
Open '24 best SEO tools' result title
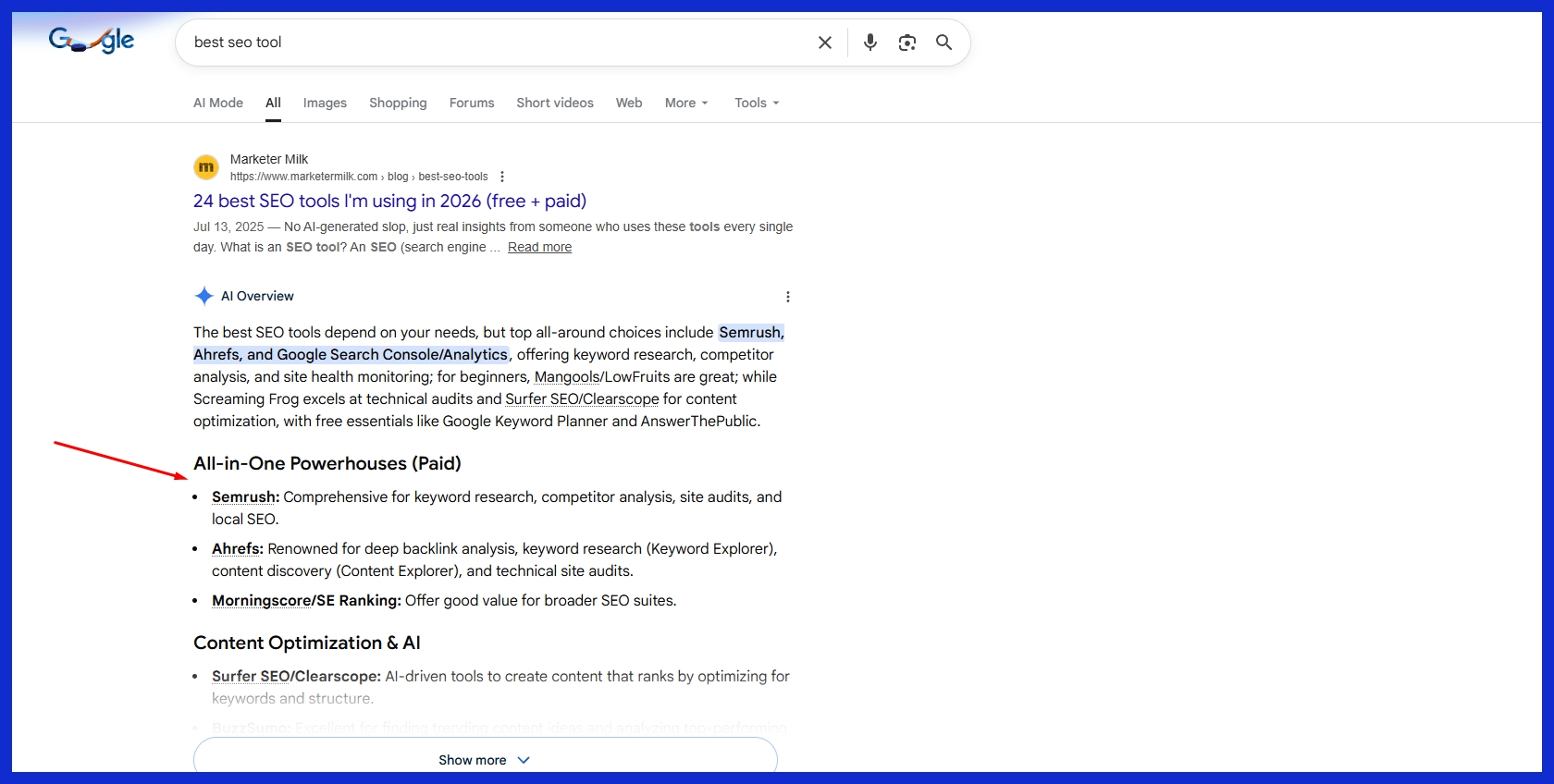click(389, 201)
